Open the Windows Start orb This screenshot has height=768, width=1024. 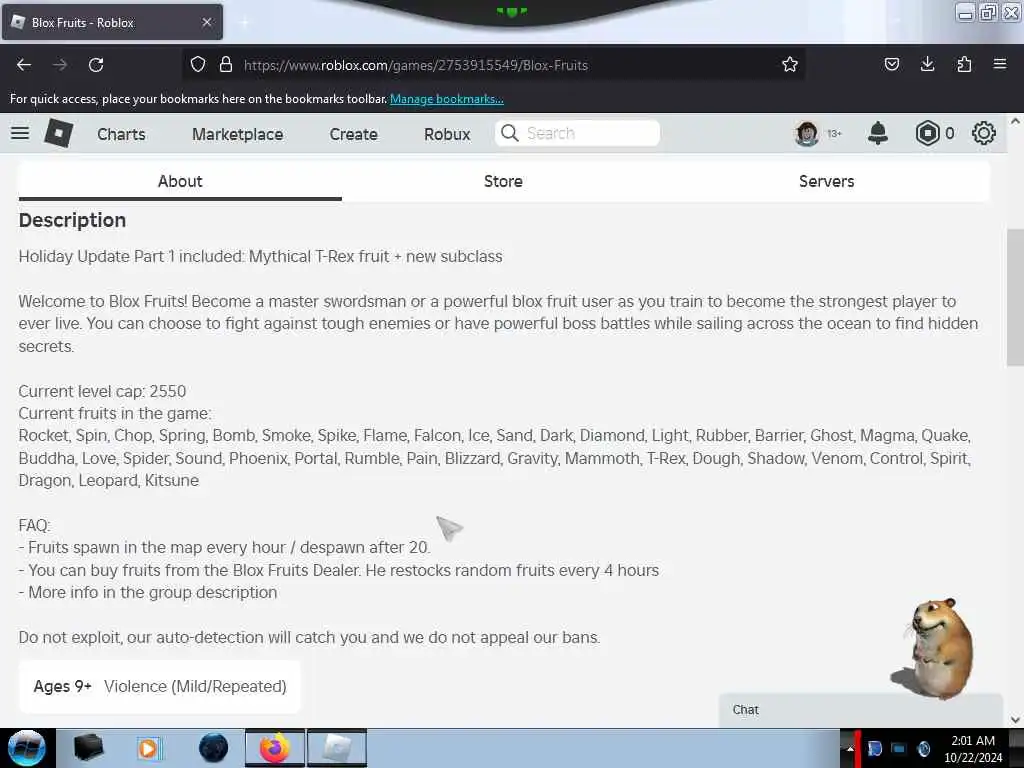(27, 748)
